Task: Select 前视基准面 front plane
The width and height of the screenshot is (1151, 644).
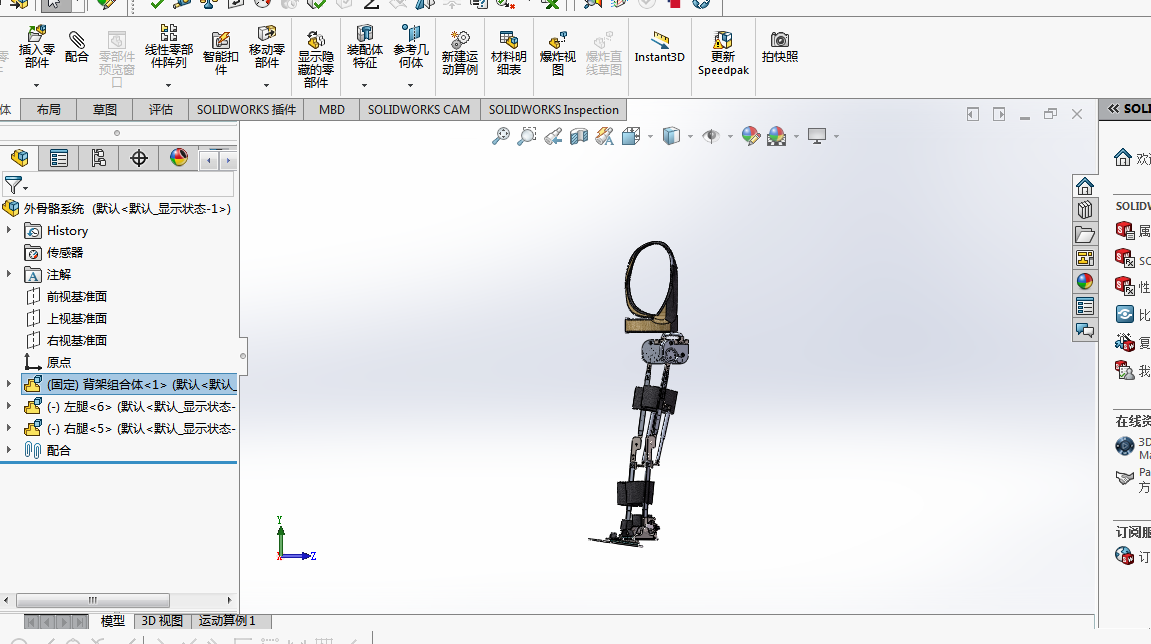Action: point(76,297)
